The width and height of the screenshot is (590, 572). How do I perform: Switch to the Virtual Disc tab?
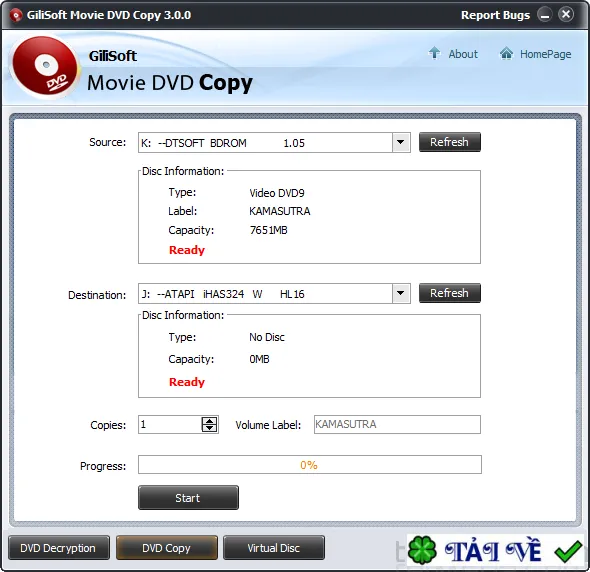point(274,548)
